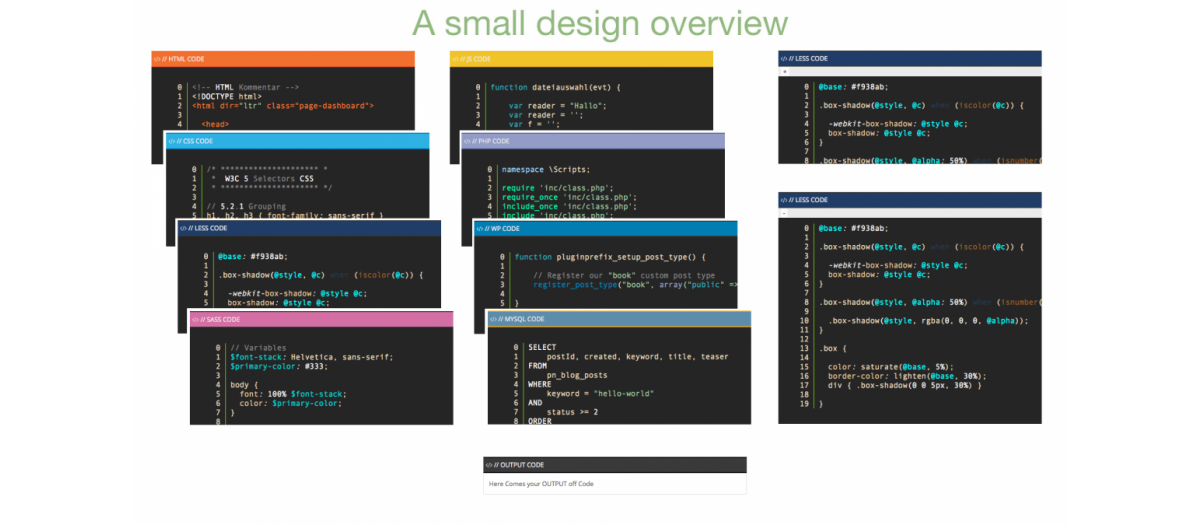Click the '// PHP CODE' header label
Image resolution: width=1200 pixels, height=525 pixels.
[490, 141]
